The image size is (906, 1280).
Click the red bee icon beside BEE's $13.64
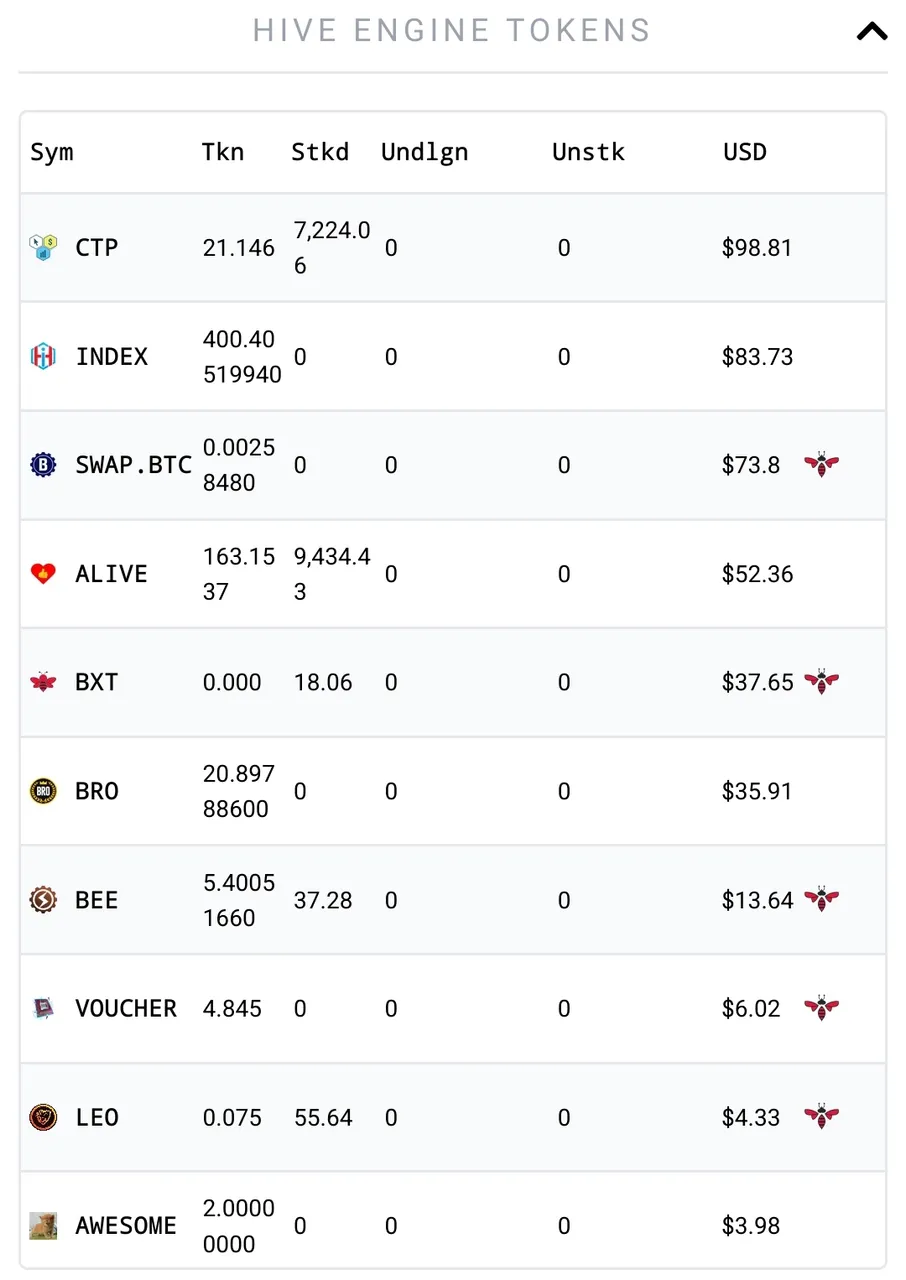821,899
